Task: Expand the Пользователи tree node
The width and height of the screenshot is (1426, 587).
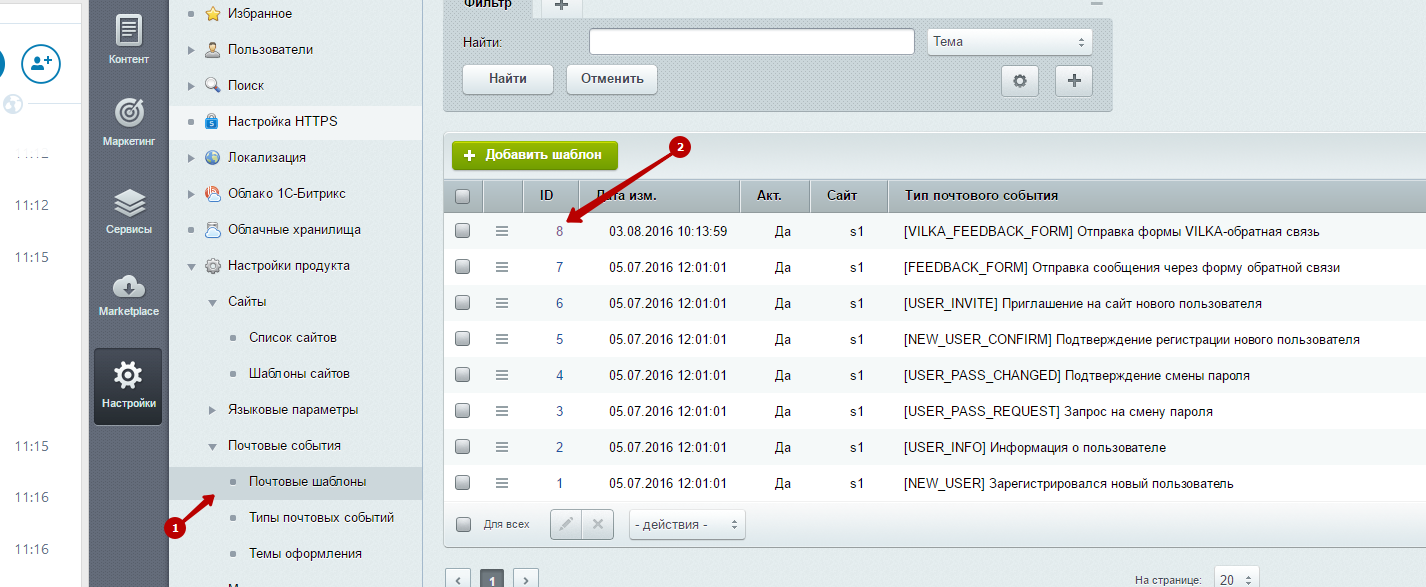Action: click(190, 50)
